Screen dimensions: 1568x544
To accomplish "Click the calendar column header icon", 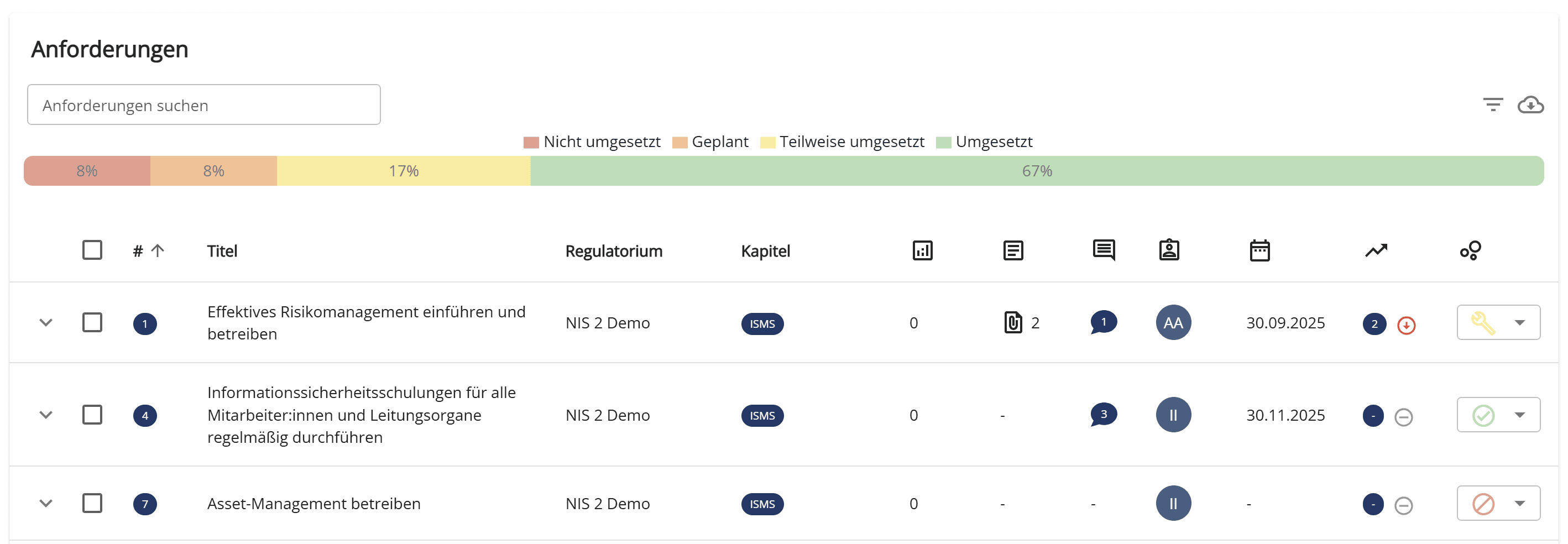I will (1259, 250).
